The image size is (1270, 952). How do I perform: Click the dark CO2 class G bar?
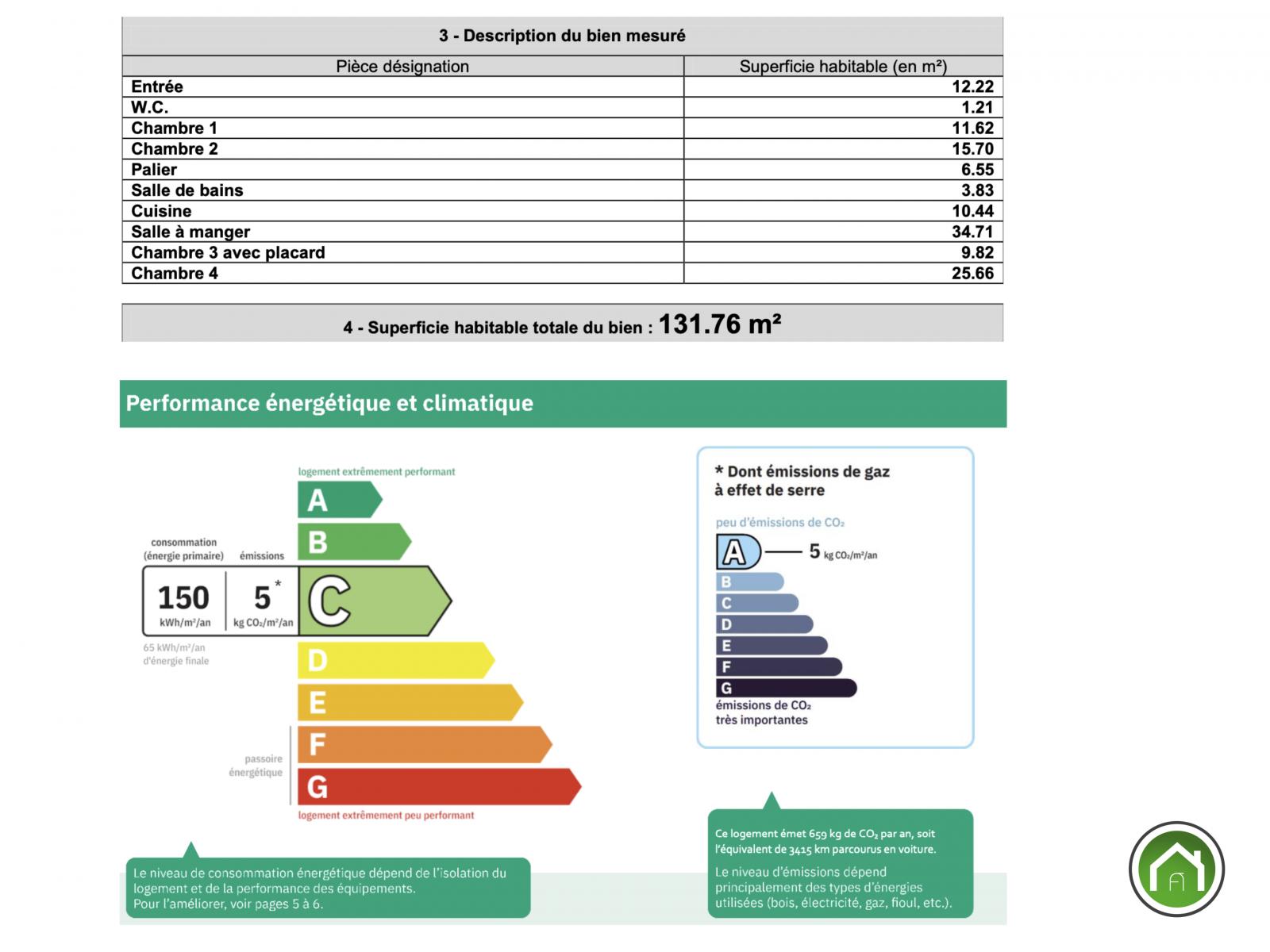pos(786,688)
